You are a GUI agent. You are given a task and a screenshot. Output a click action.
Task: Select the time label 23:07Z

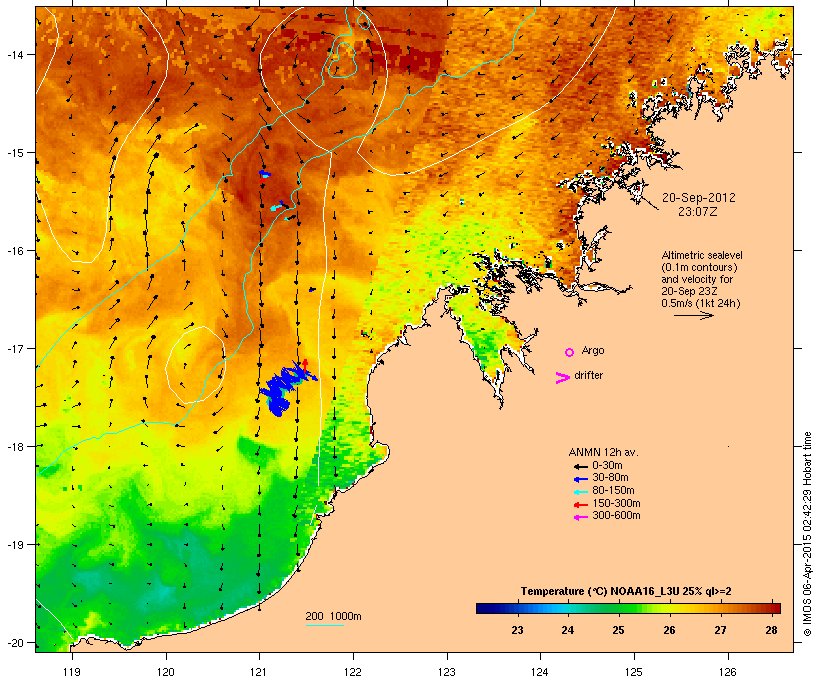pyautogui.click(x=698, y=212)
